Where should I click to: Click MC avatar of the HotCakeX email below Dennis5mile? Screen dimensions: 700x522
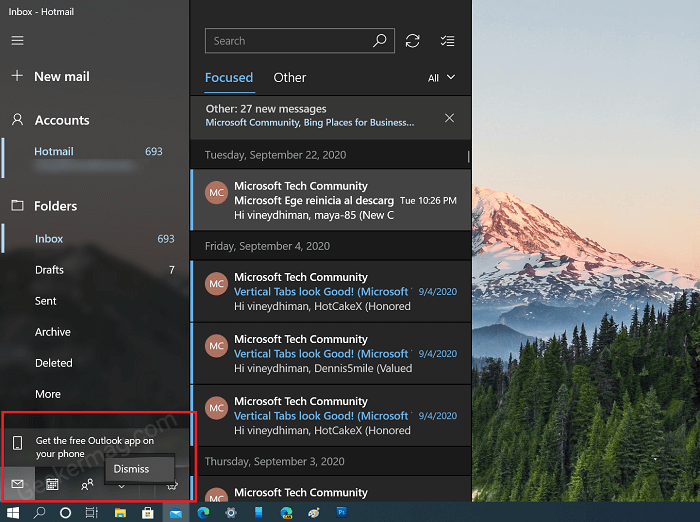click(x=217, y=408)
